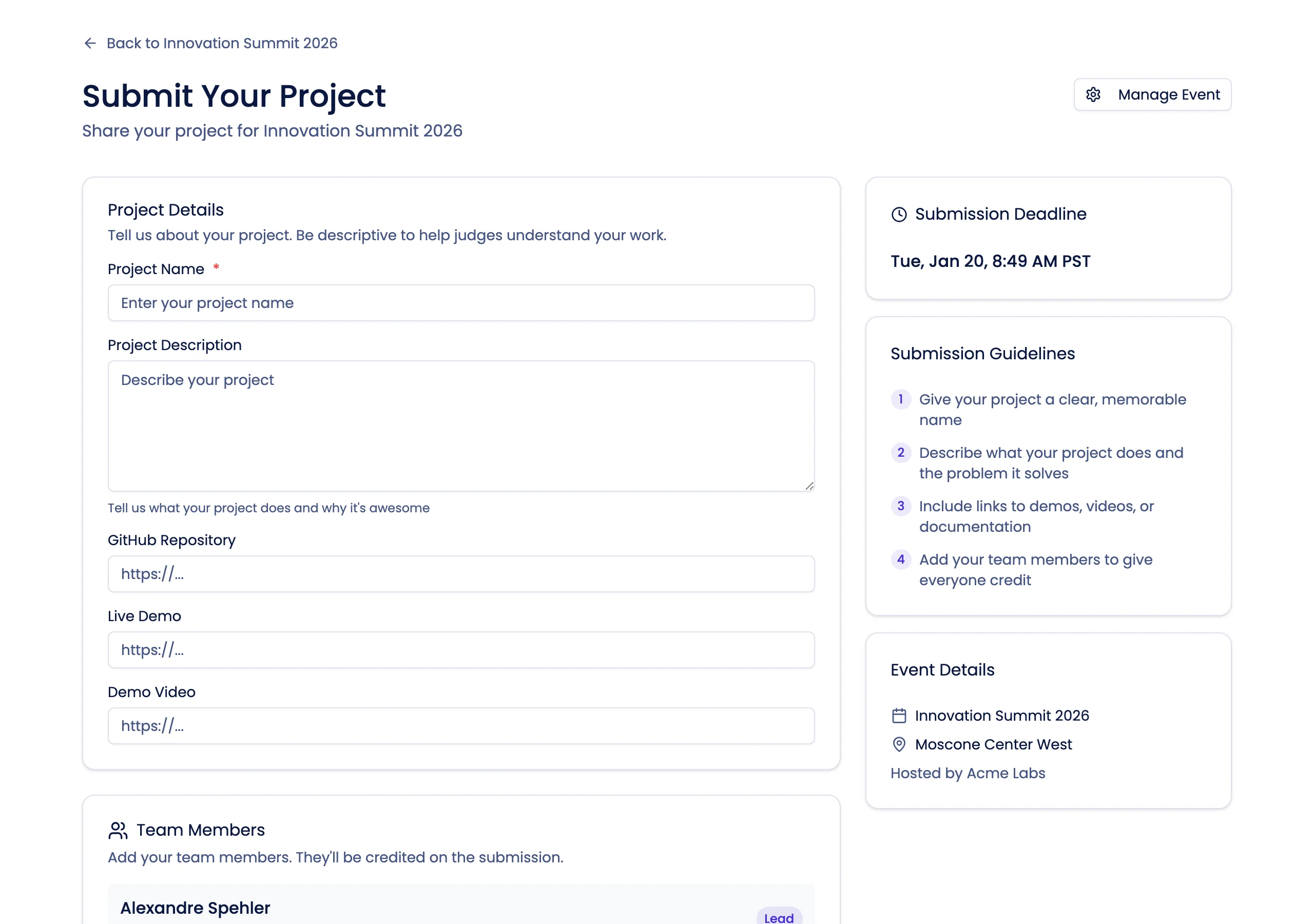This screenshot has width=1314, height=924.
Task: Click the people icon next to Team Members heading
Action: 118,830
